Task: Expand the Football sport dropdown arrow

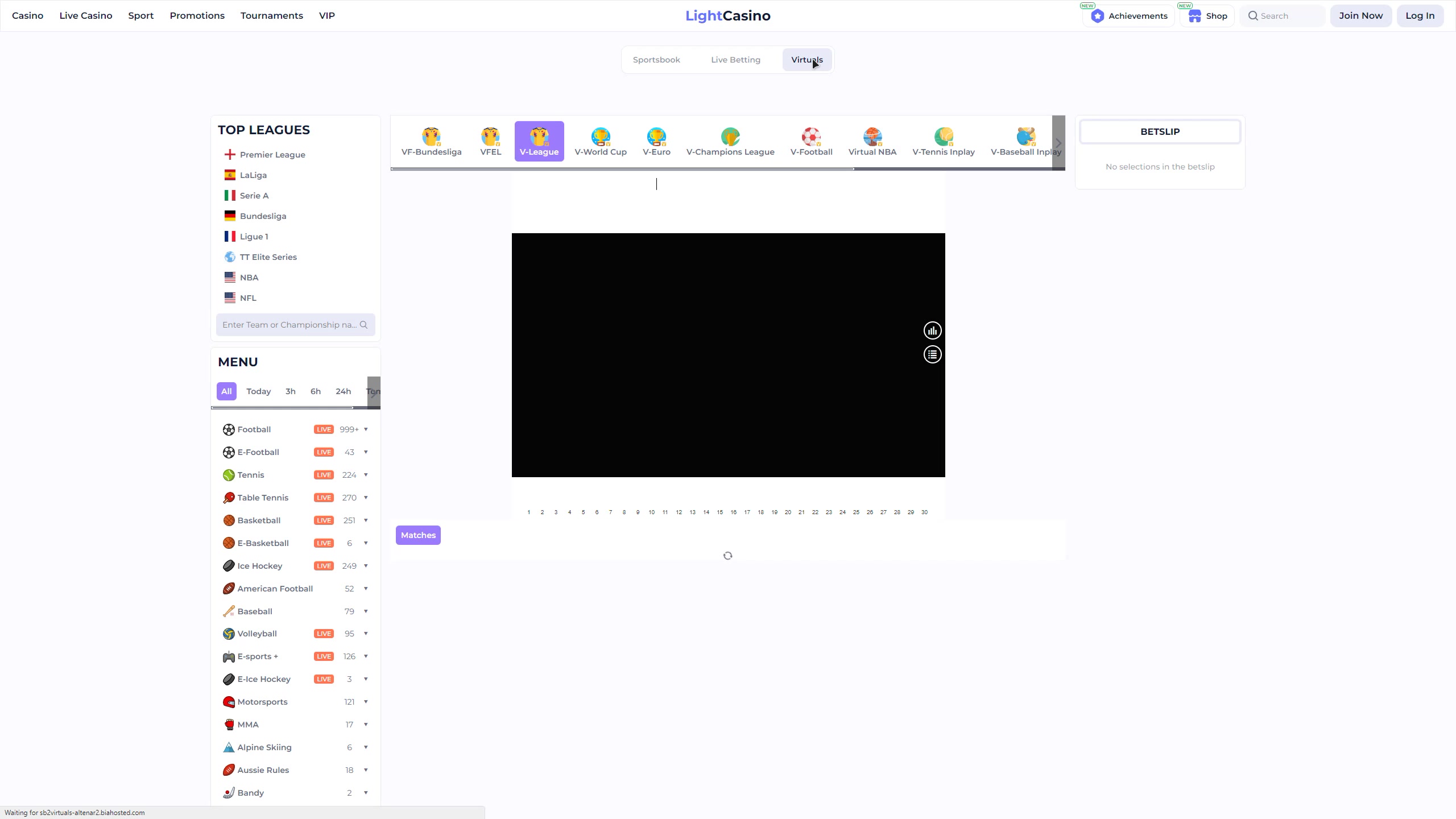Action: [x=366, y=429]
